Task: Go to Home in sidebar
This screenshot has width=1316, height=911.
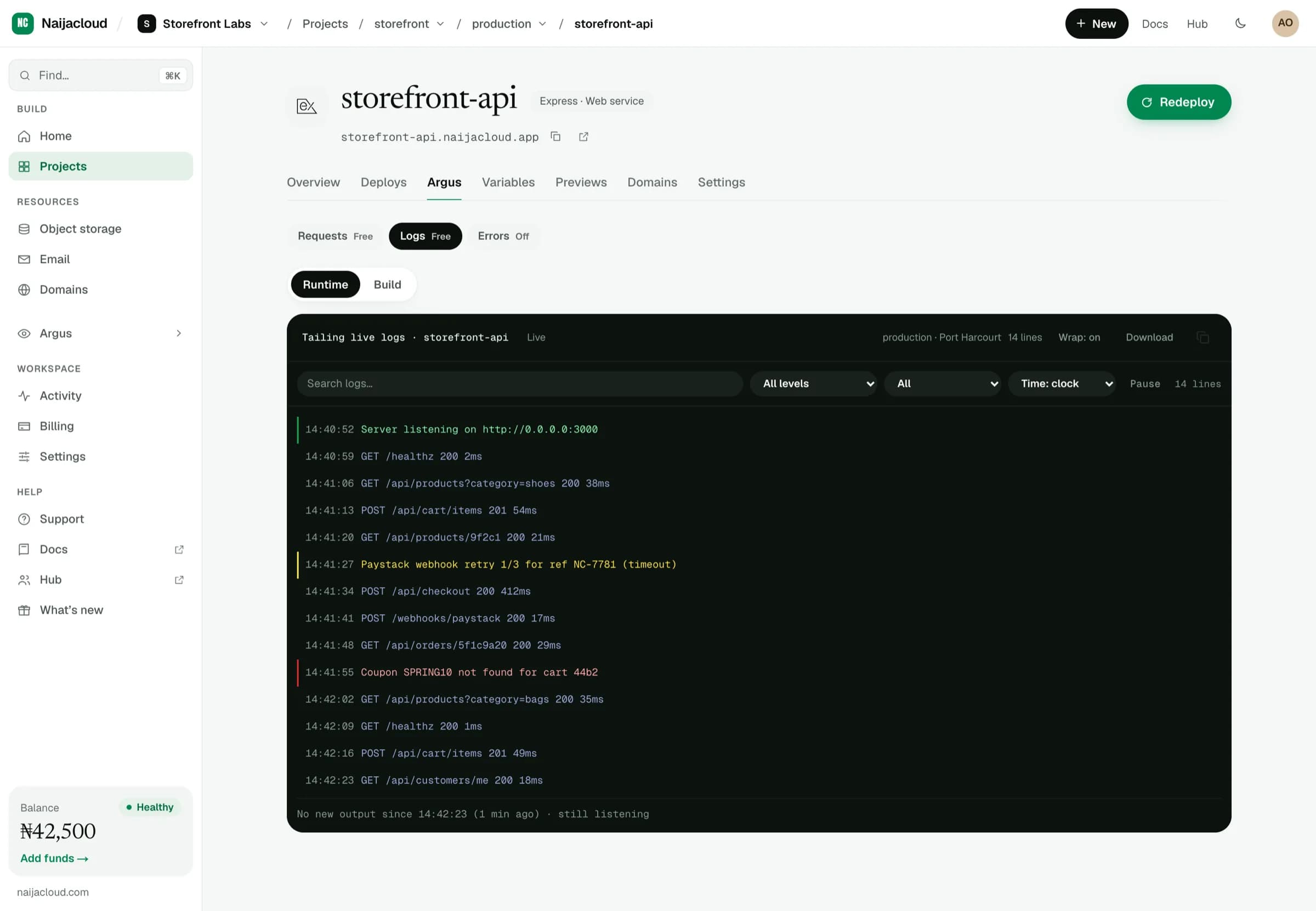Action: click(101, 136)
